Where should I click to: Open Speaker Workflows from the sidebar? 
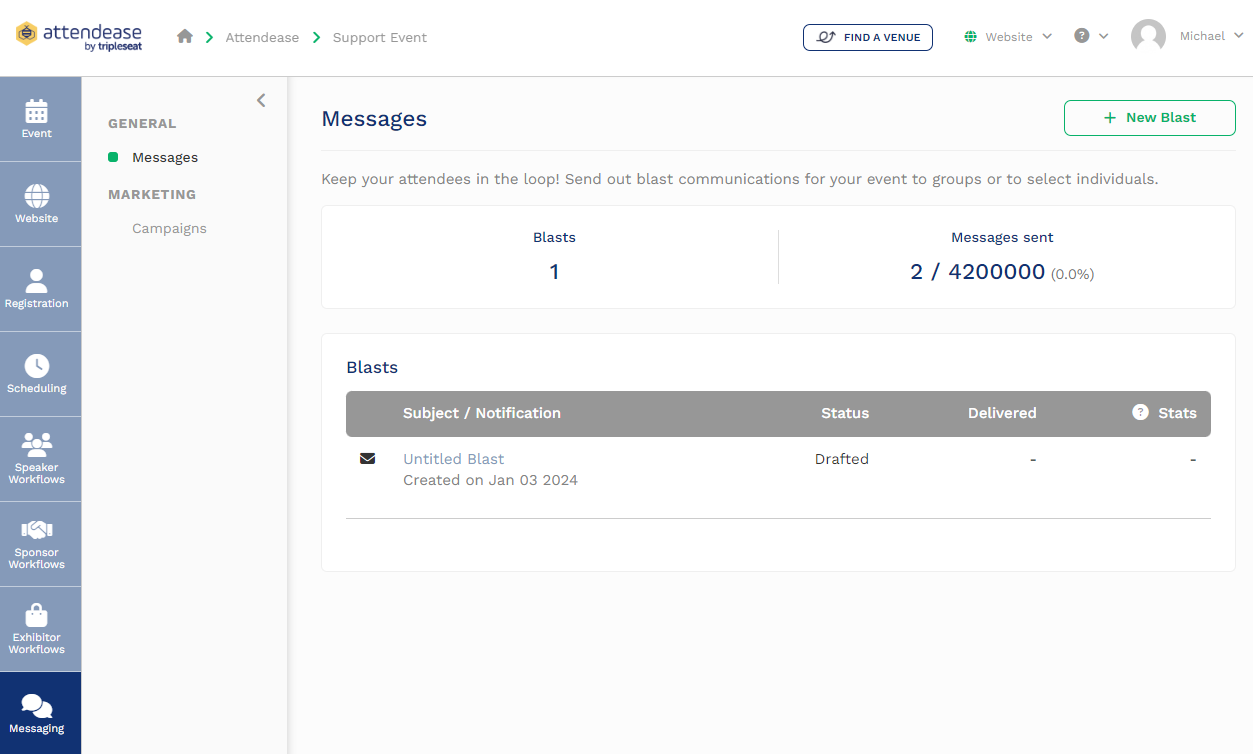[36, 445]
